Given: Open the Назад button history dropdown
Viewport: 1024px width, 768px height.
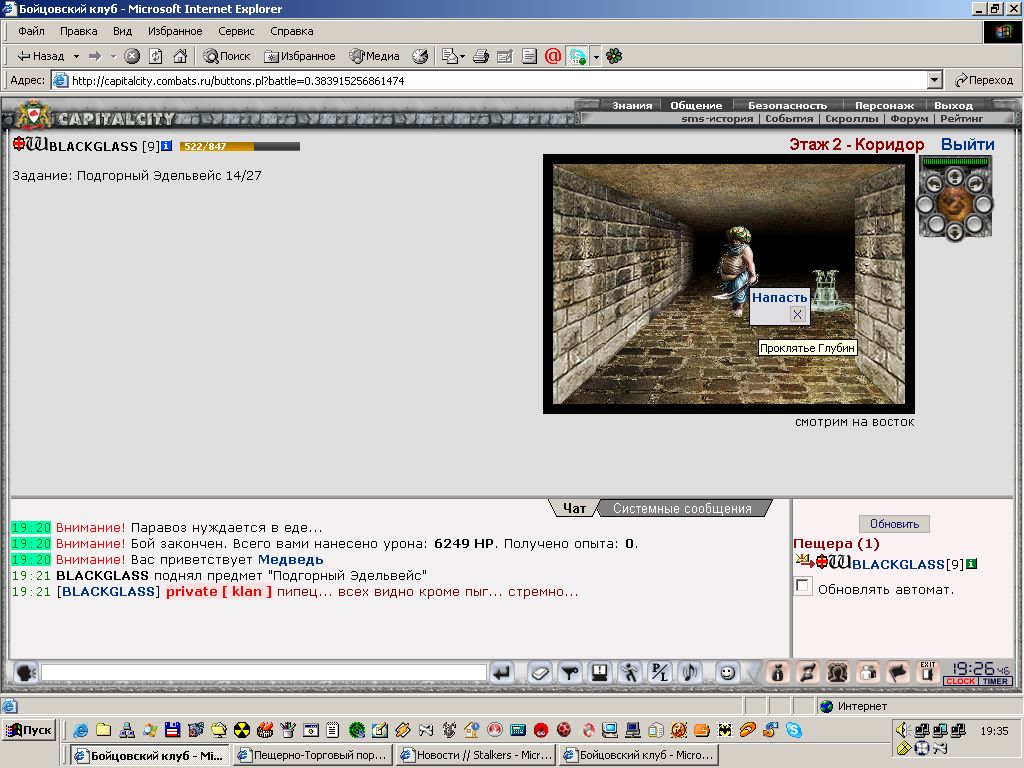Looking at the screenshot, I should [76, 56].
